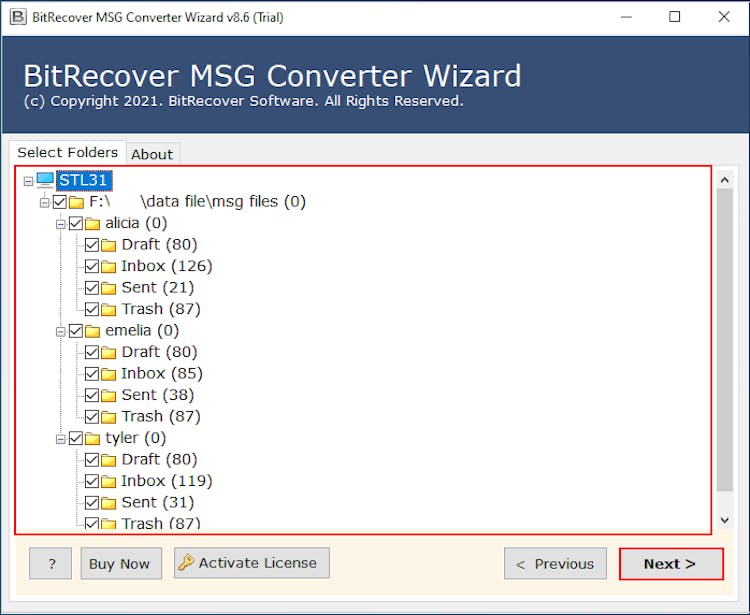
Task: Collapse the emelia folder tree node
Action: [61, 331]
